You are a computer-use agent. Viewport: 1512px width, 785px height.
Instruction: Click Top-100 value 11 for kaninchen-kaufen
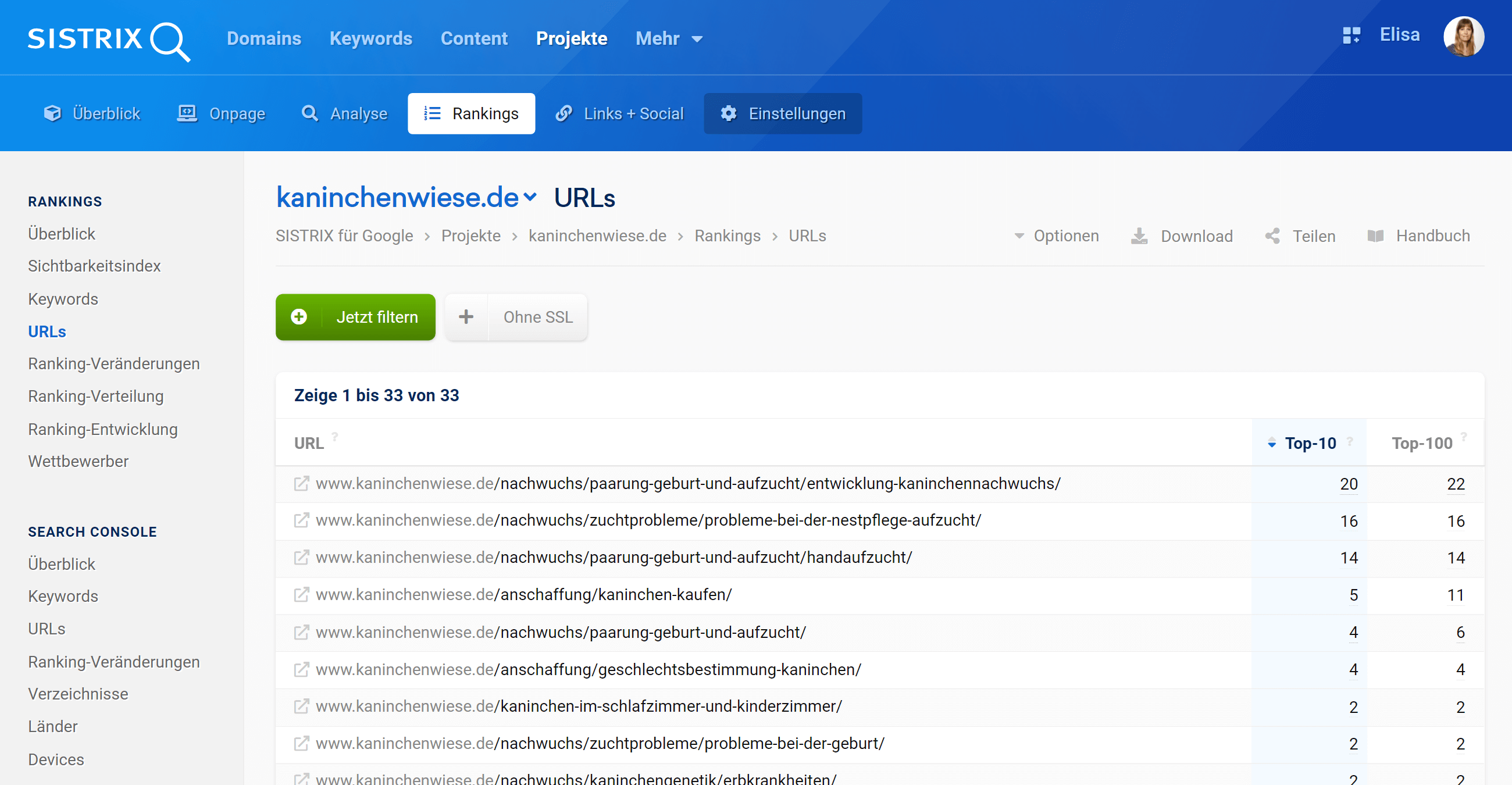click(x=1456, y=595)
